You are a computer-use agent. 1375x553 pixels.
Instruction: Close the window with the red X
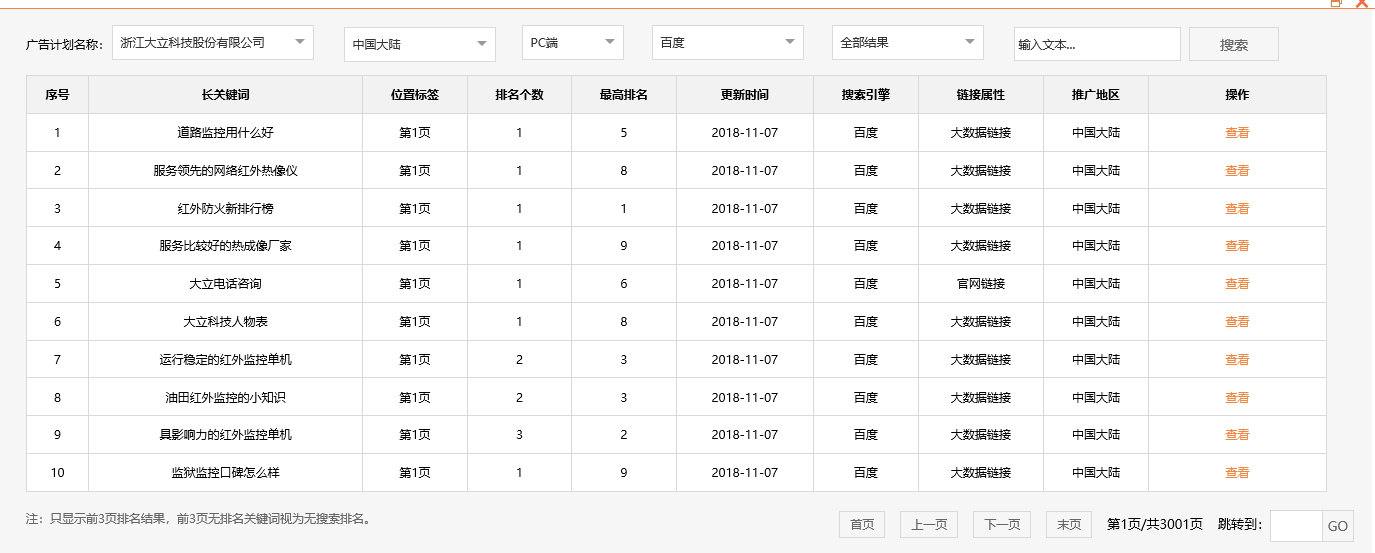click(1362, 3)
